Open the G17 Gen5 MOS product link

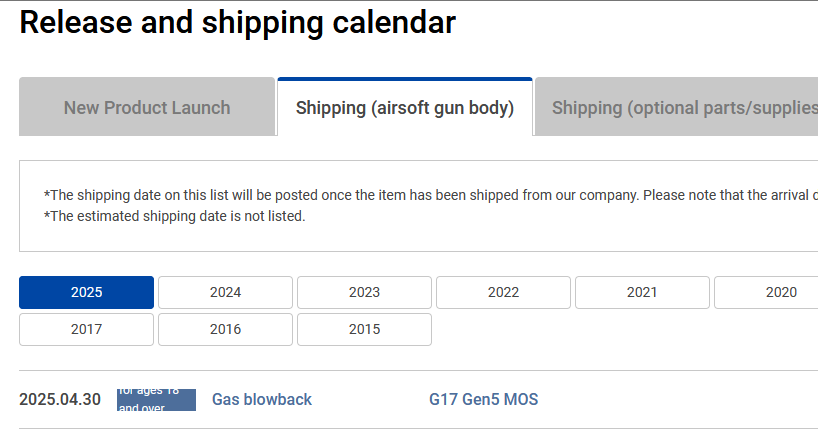483,399
